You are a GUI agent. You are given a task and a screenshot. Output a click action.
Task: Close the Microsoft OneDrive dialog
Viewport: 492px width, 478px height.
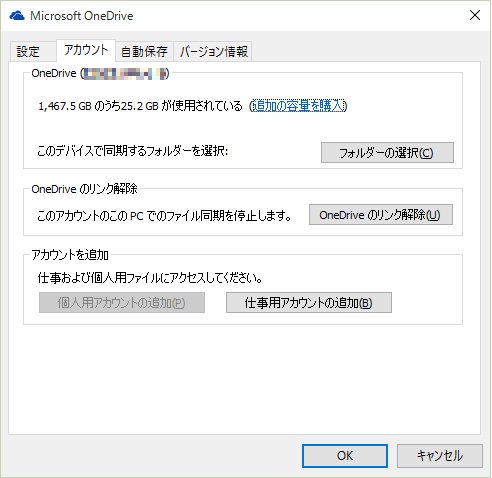coord(475,15)
